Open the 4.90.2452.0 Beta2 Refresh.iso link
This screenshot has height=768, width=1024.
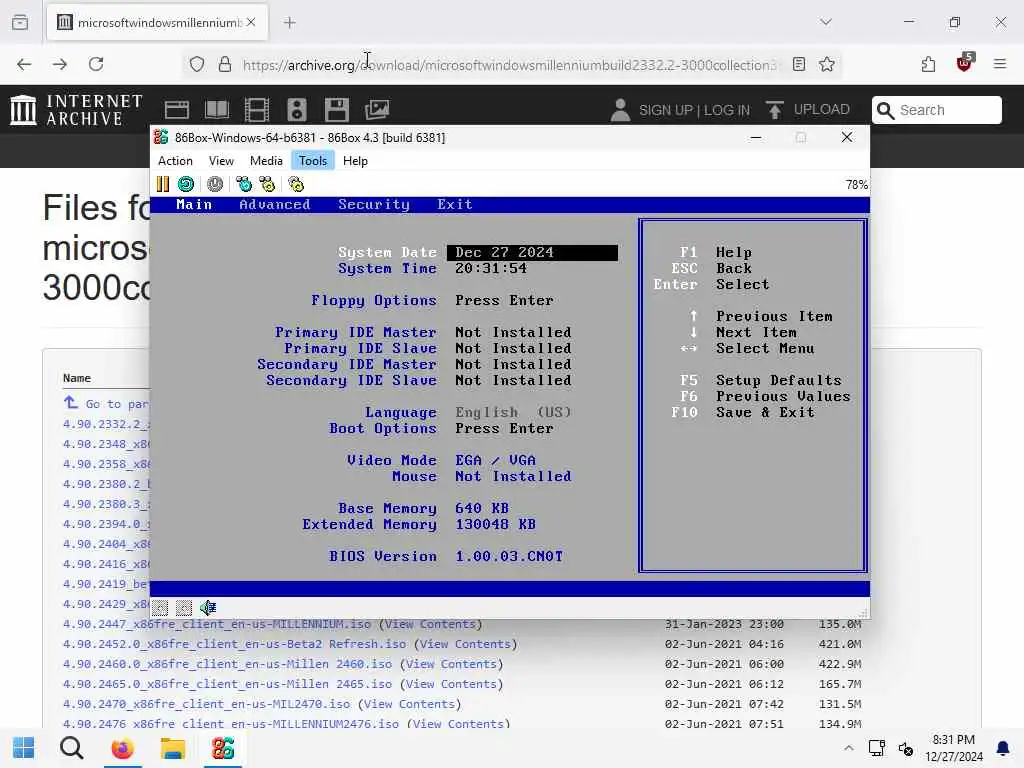coord(234,644)
